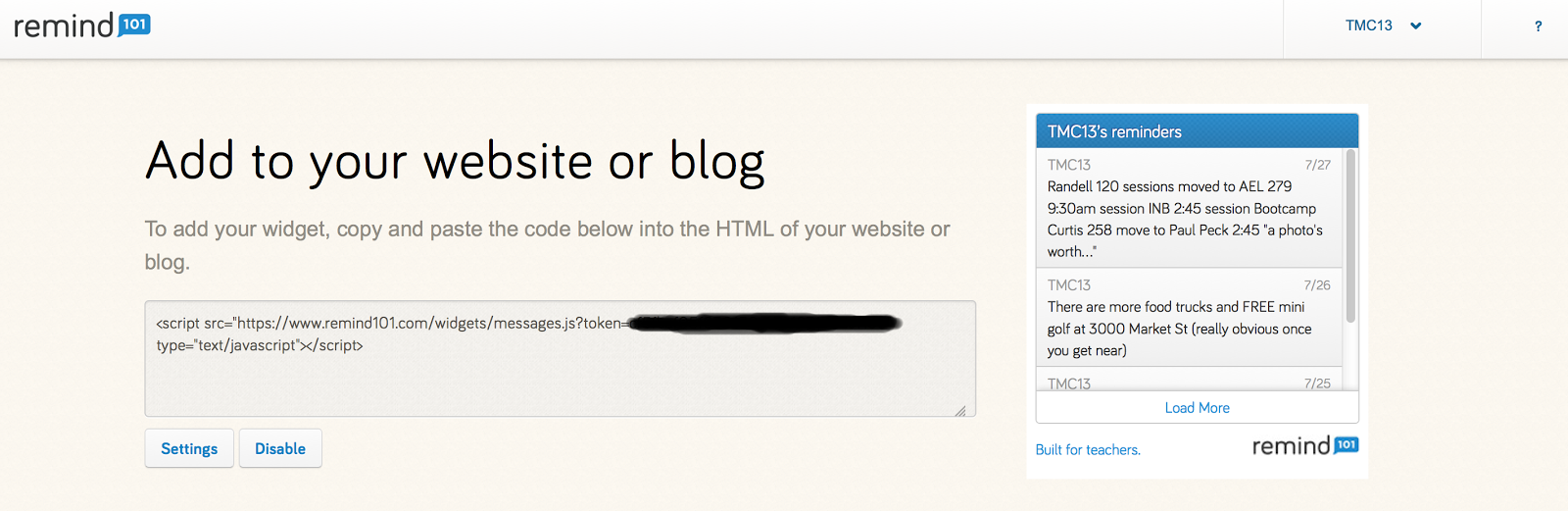Grab the text area resize handle
1568x511 pixels.
(x=960, y=411)
